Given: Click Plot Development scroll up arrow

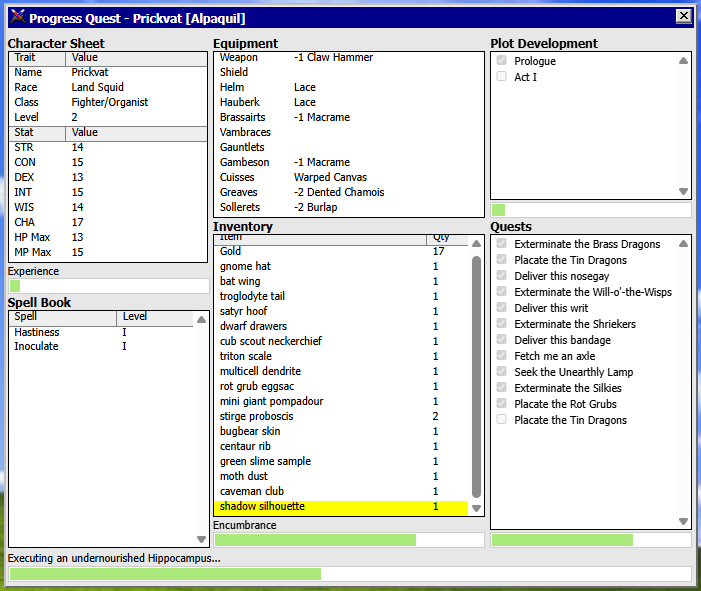Looking at the screenshot, I should 683,61.
